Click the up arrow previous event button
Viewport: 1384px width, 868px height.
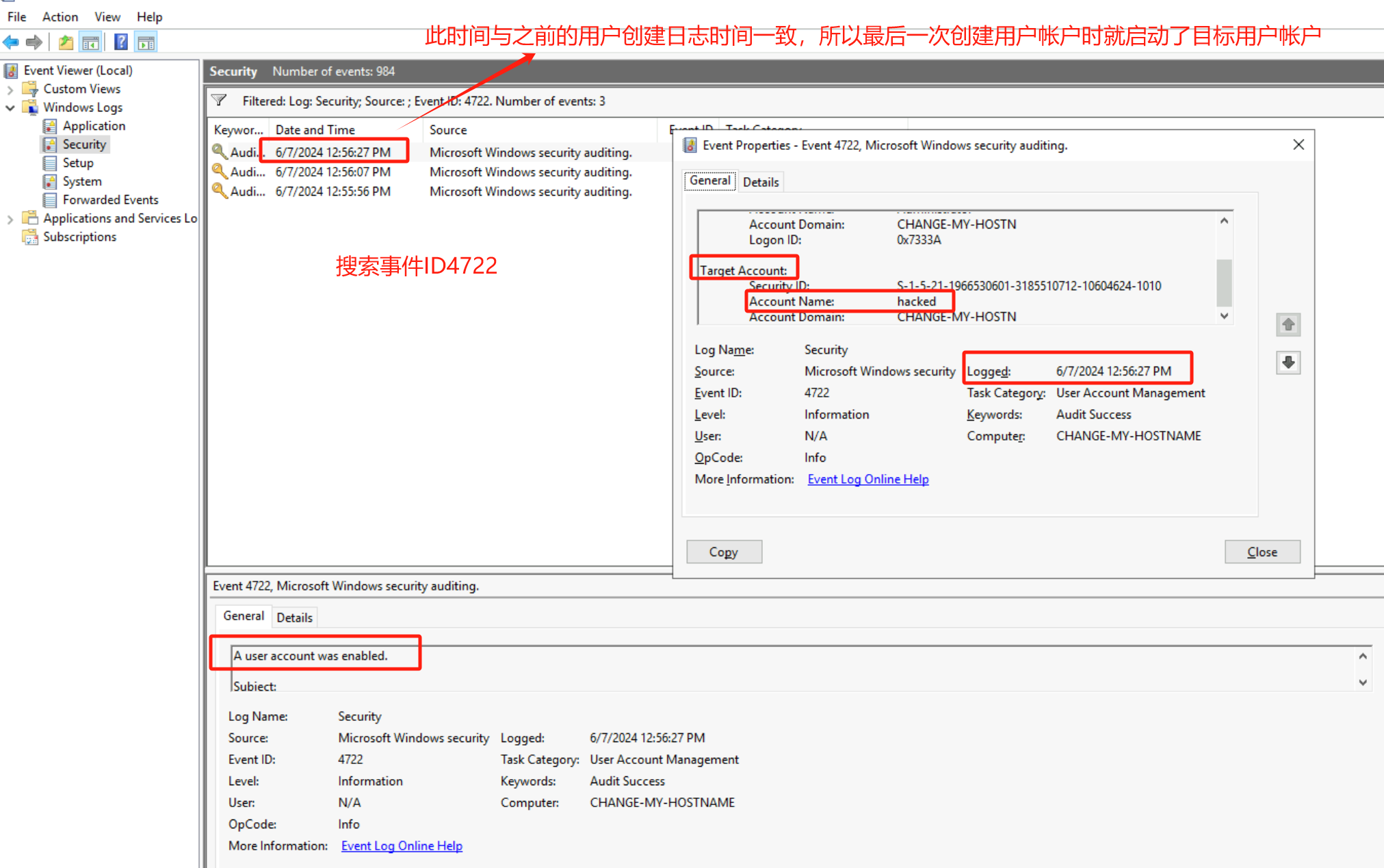[x=1288, y=325]
